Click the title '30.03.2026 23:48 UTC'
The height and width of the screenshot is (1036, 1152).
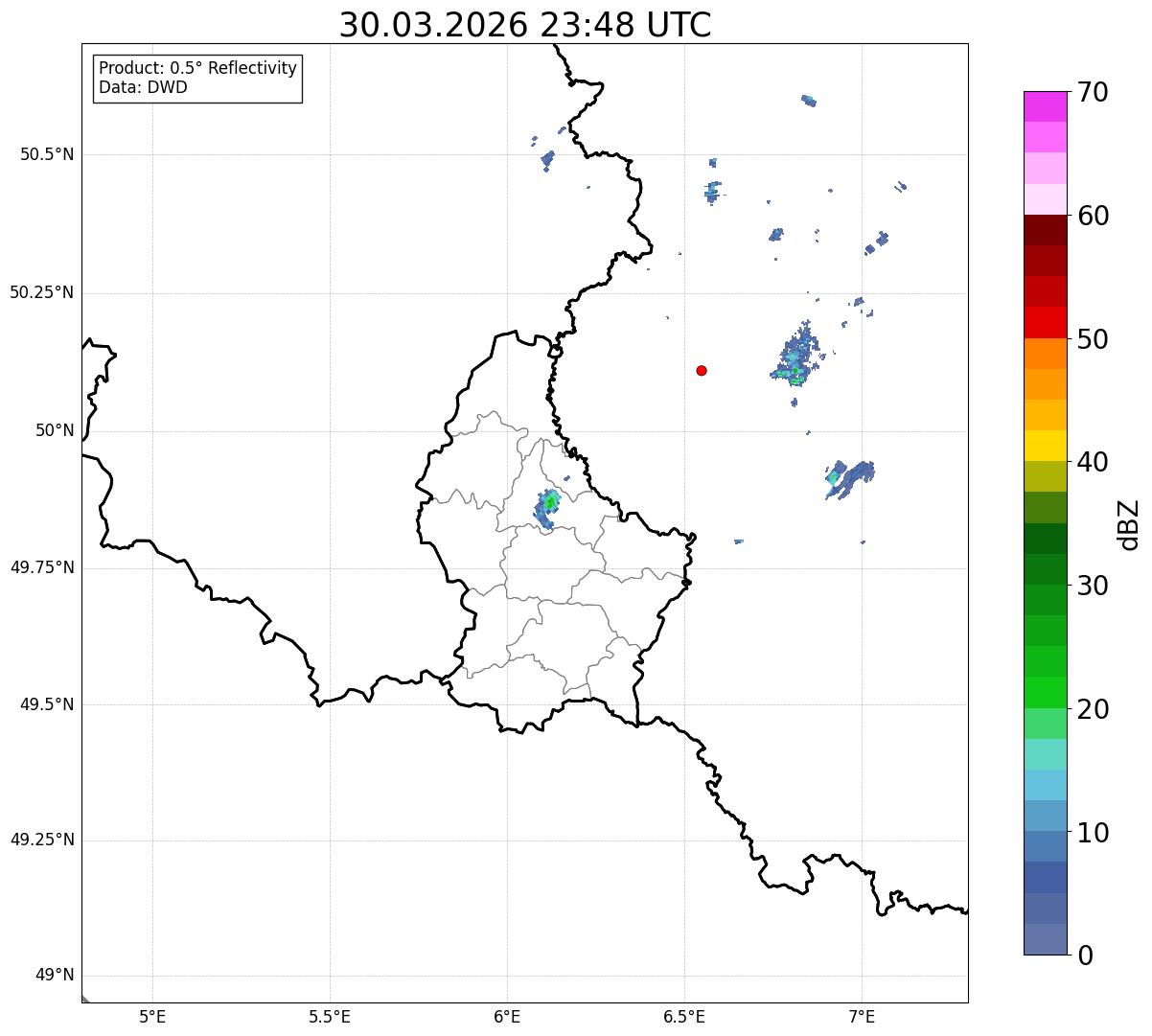(525, 25)
